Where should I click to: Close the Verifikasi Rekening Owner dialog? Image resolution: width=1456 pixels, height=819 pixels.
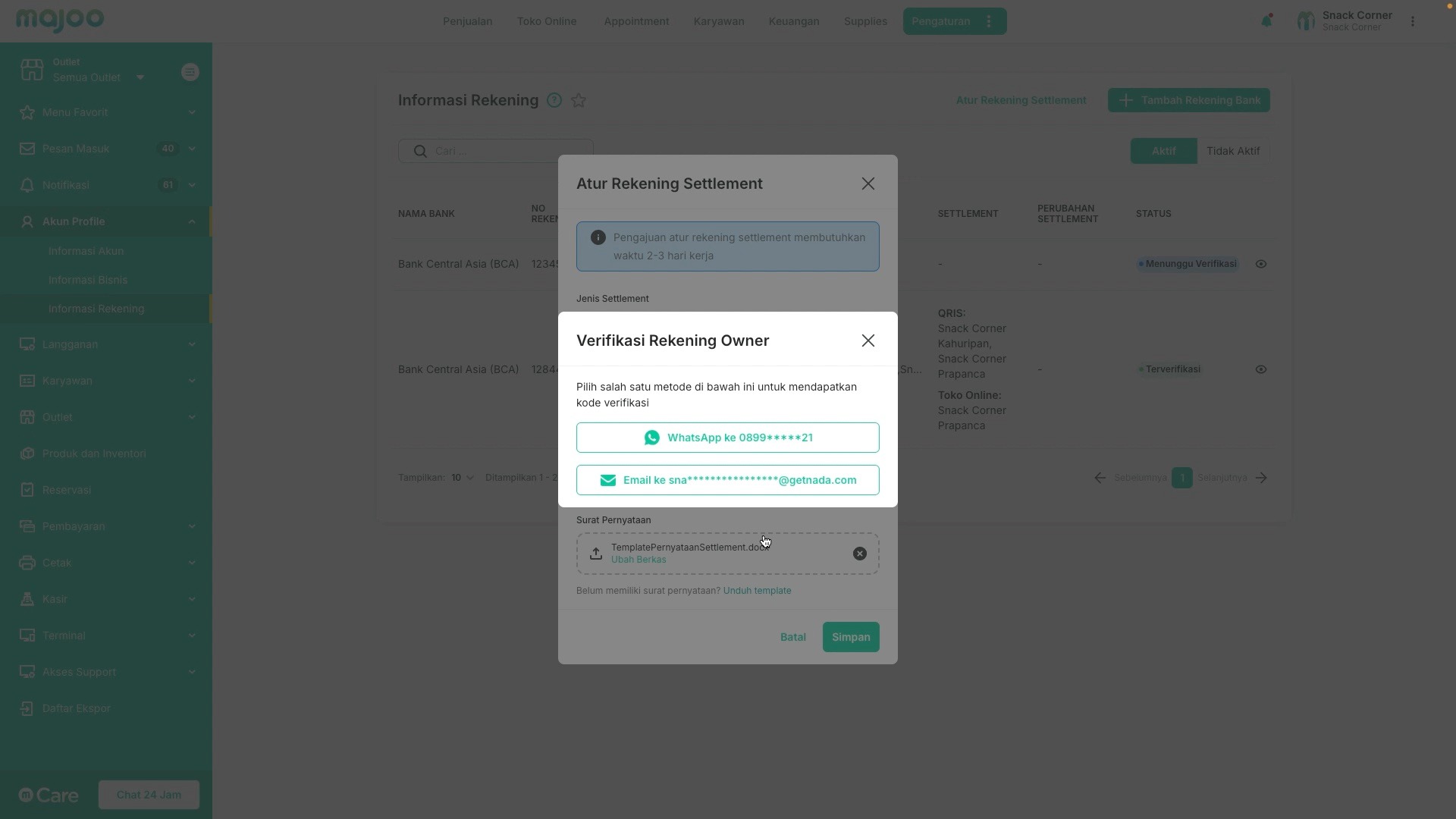click(868, 340)
